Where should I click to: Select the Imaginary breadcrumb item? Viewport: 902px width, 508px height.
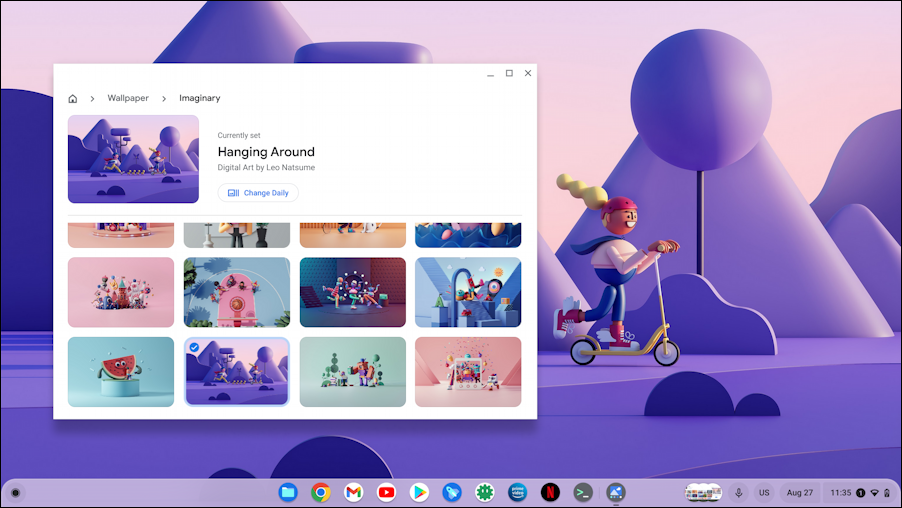click(x=200, y=98)
